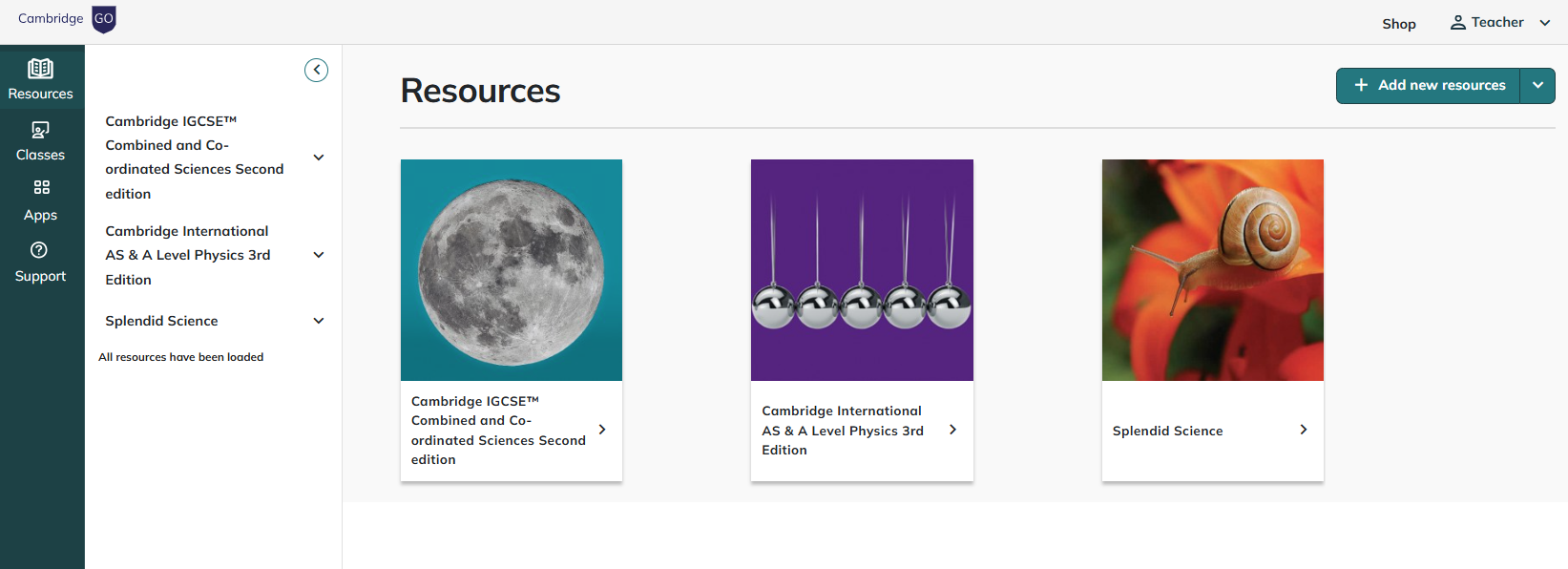
Task: Open the Newton's cradle cover thumbnail
Action: click(x=862, y=270)
